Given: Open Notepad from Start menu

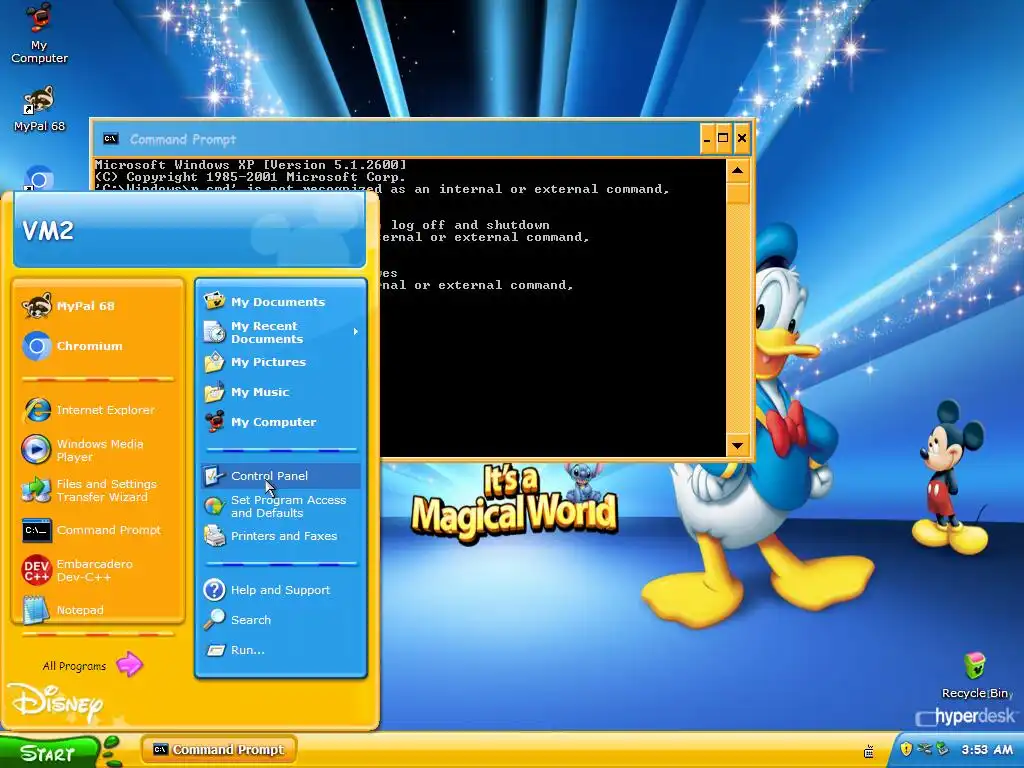Looking at the screenshot, I should tap(98, 610).
